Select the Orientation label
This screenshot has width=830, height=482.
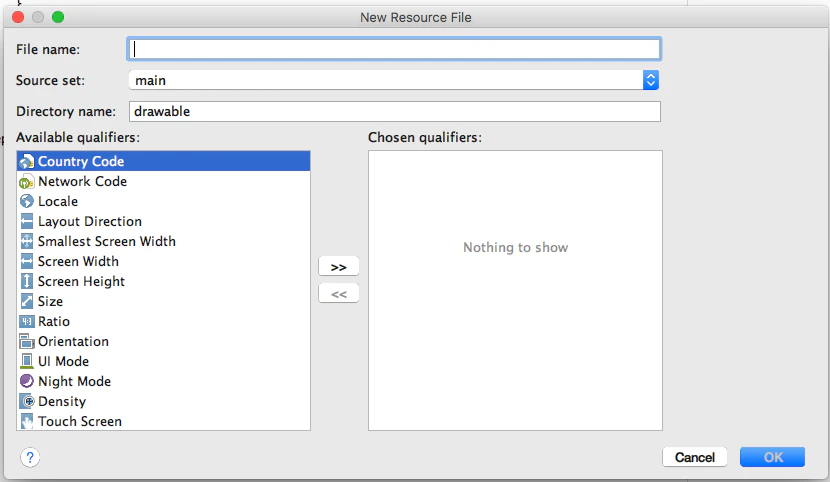(74, 342)
